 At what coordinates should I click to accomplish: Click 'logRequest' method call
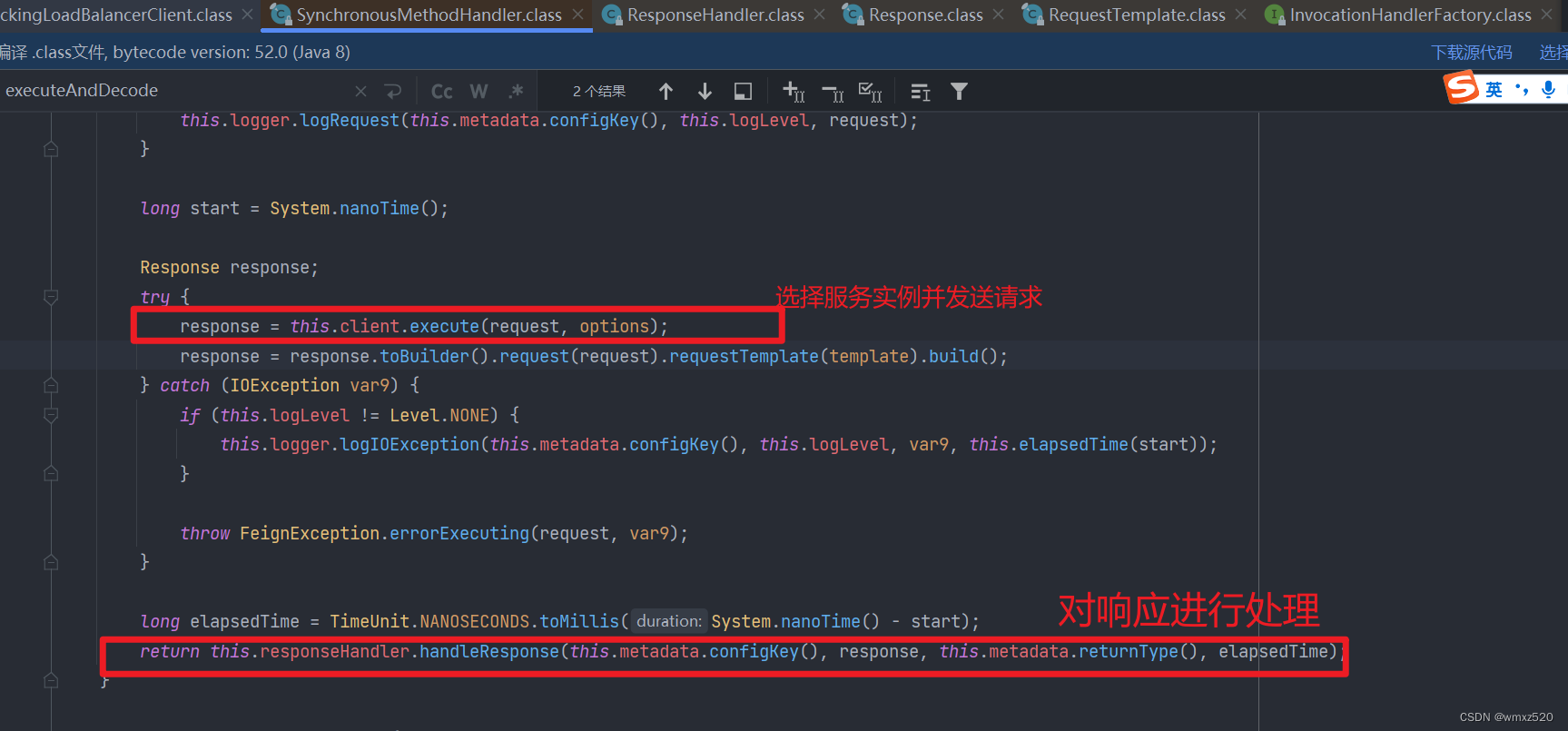click(x=350, y=120)
